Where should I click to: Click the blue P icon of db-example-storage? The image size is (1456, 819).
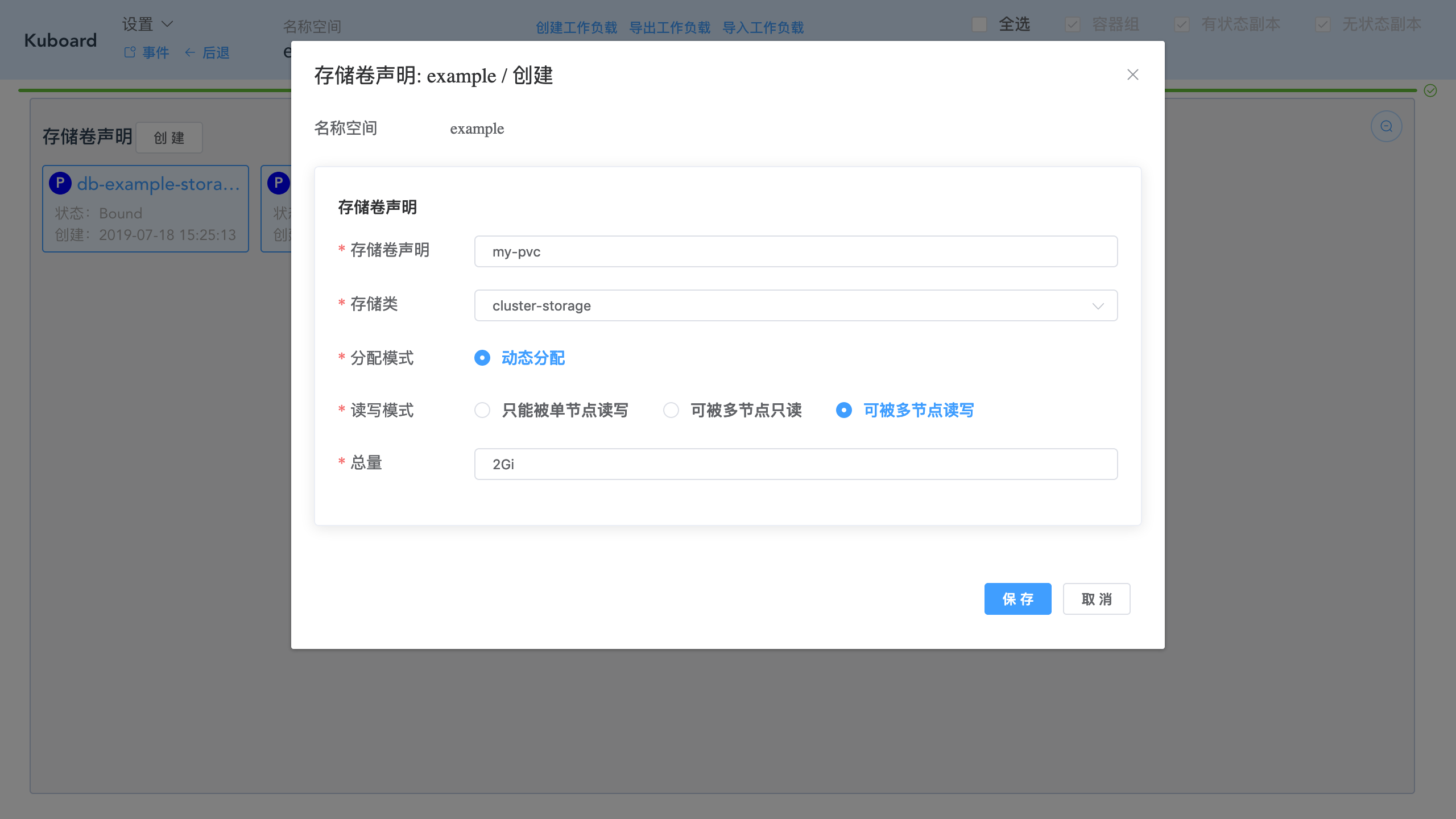(60, 183)
